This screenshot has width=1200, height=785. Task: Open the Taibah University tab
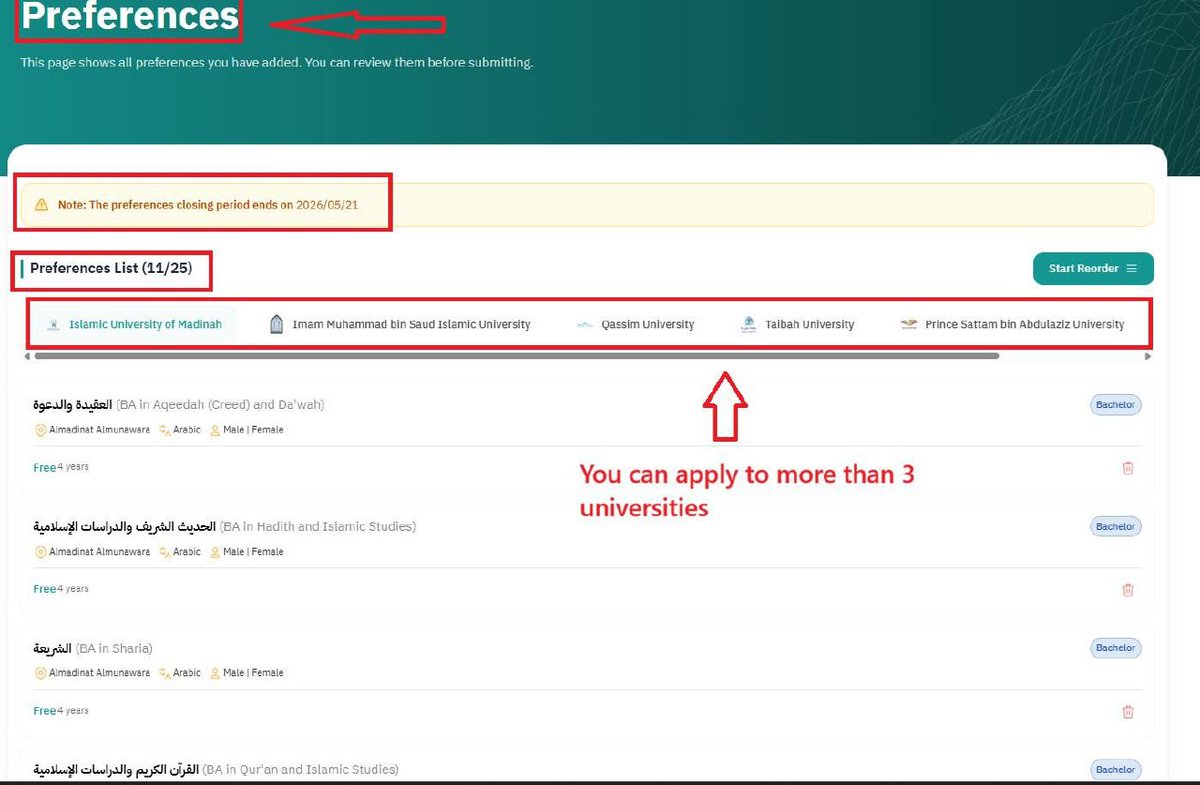point(798,324)
